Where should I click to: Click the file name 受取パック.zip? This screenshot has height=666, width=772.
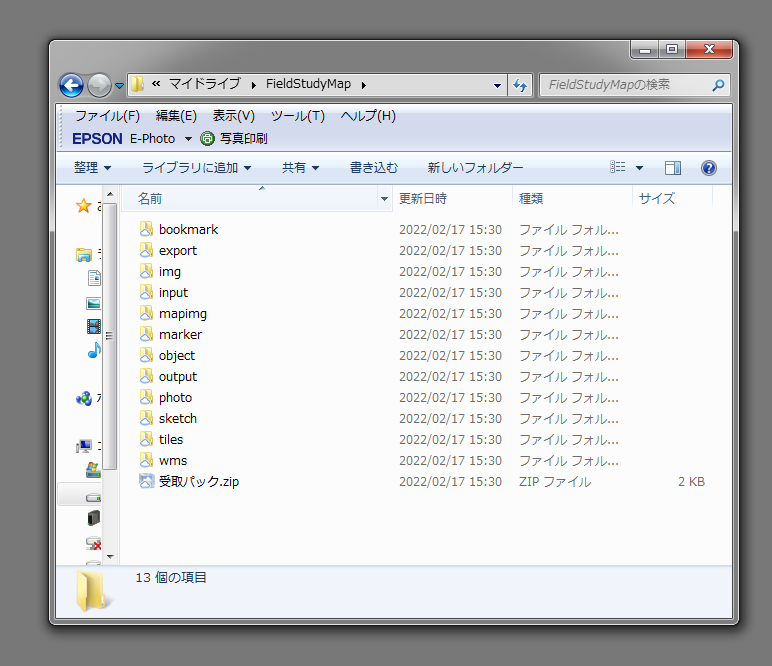coord(198,481)
